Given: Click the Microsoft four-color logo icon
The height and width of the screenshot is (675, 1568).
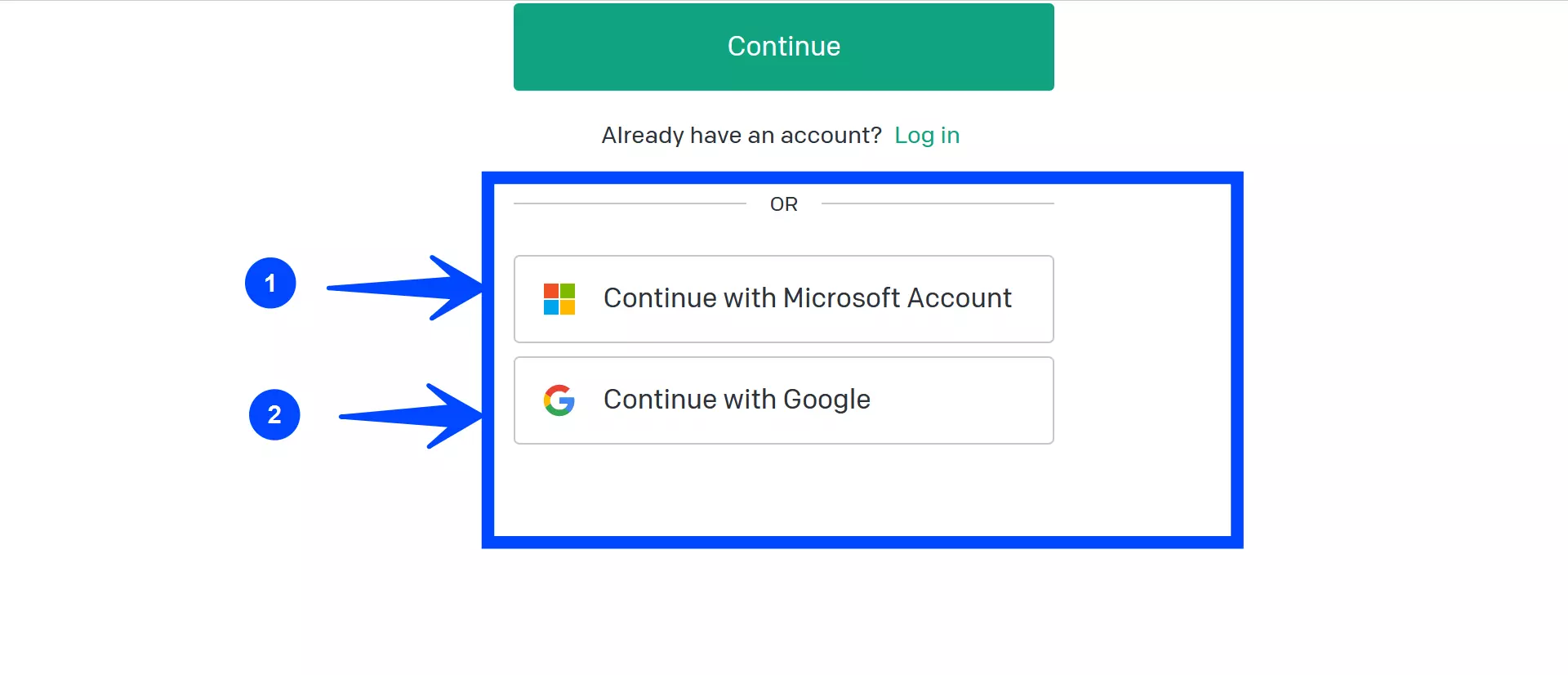Looking at the screenshot, I should pyautogui.click(x=559, y=299).
